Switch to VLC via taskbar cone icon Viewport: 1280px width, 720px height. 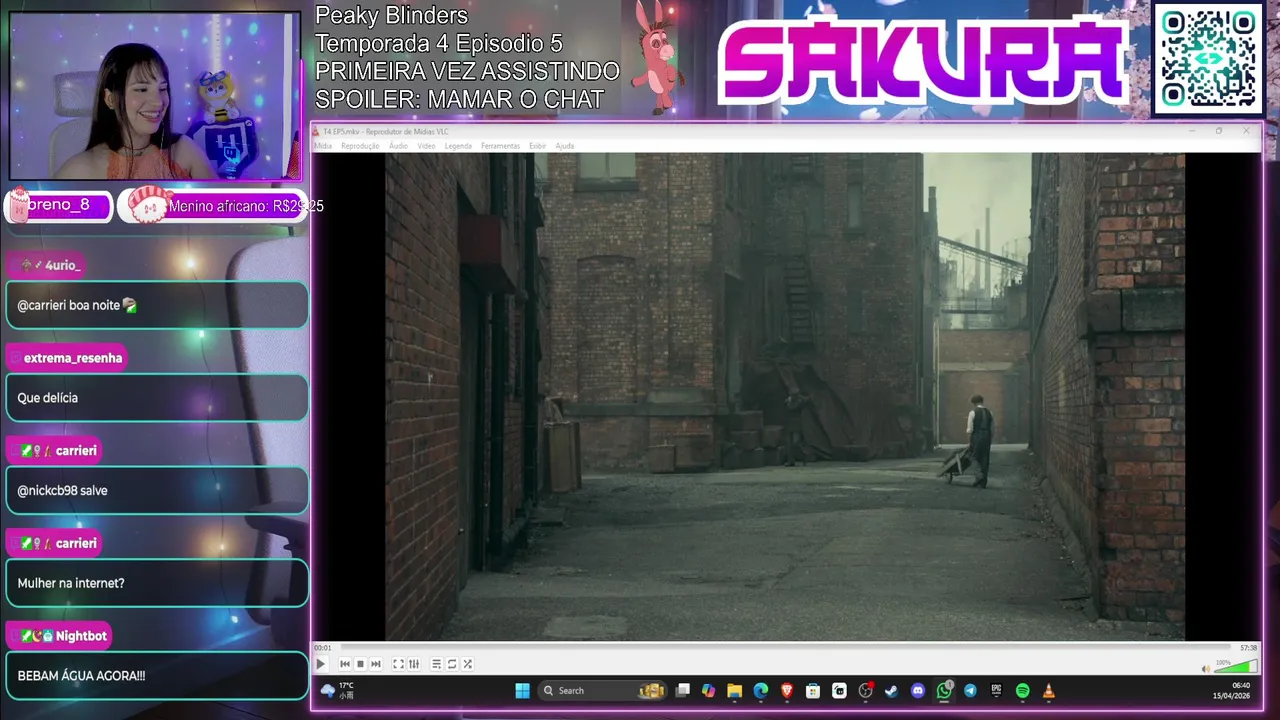point(1048,690)
